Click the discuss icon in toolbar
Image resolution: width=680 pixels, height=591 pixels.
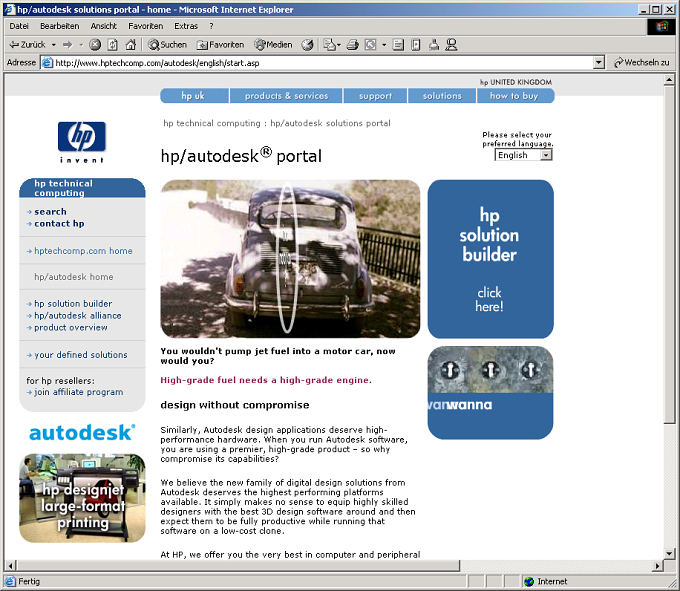pyautogui.click(x=415, y=45)
